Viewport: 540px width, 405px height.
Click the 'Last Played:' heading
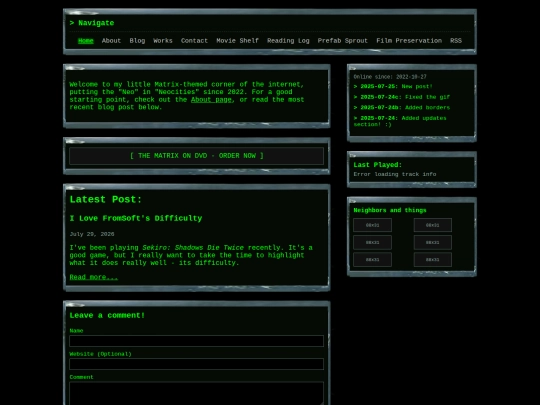pos(377,165)
